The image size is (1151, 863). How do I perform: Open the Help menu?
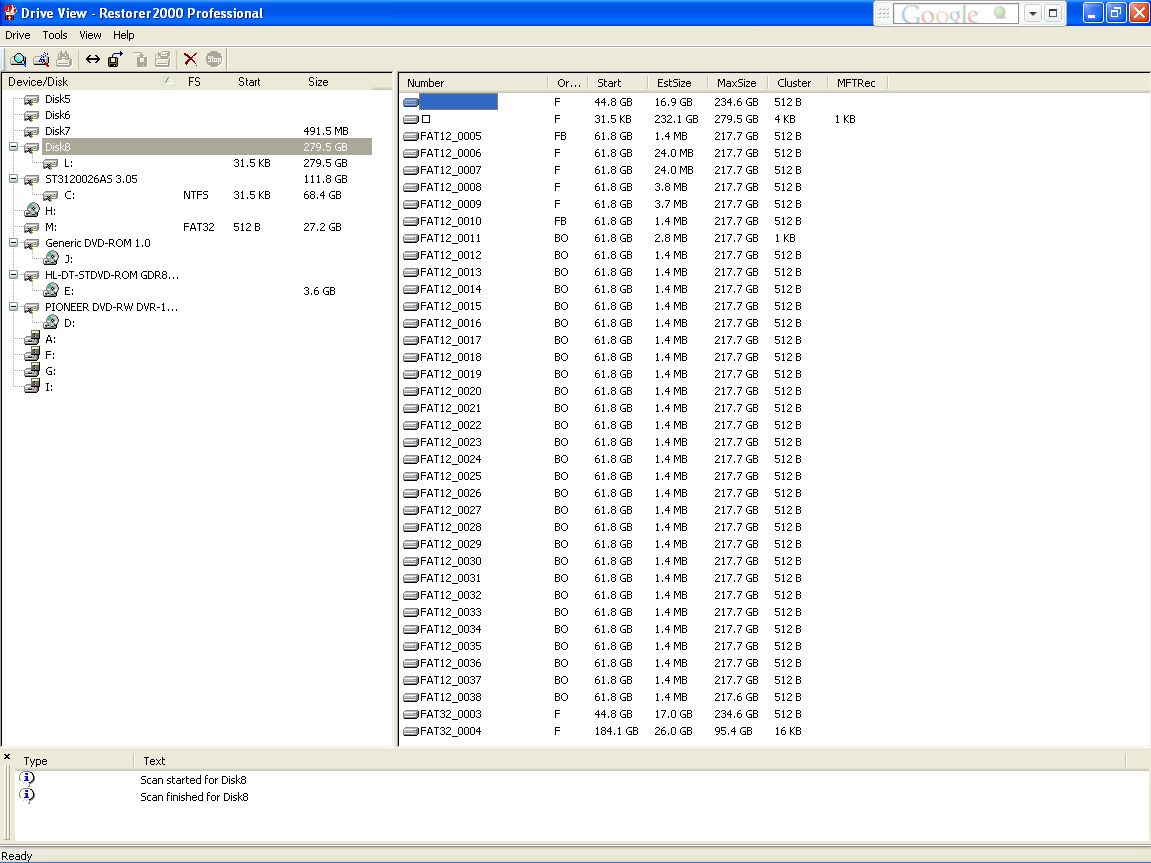[x=123, y=35]
